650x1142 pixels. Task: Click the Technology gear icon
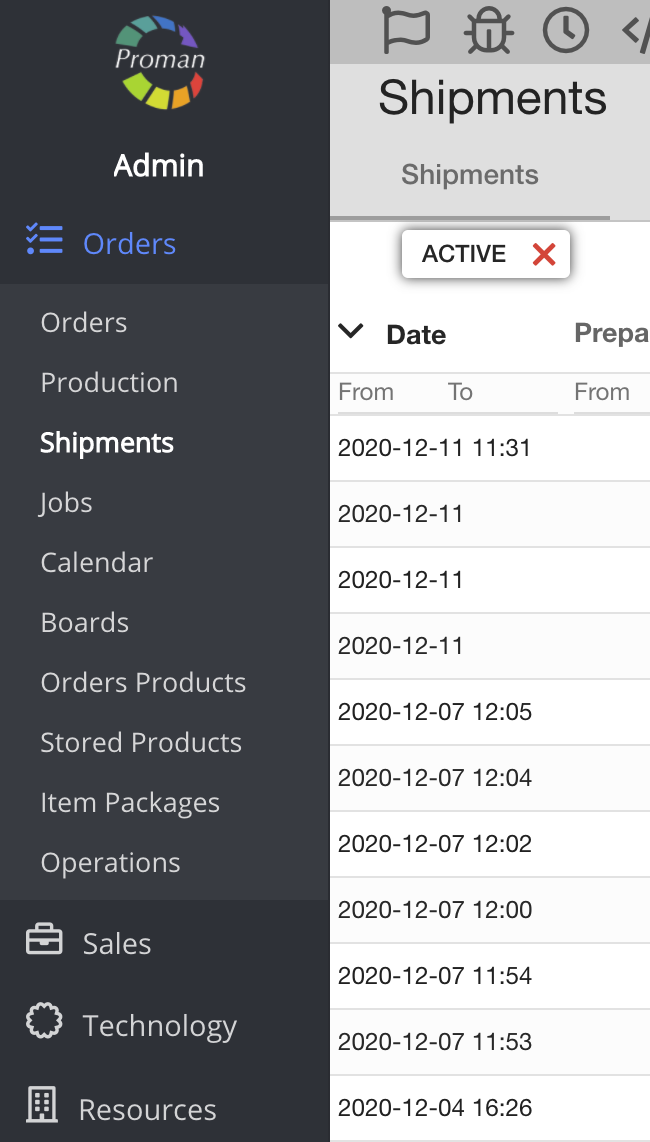coord(44,1023)
